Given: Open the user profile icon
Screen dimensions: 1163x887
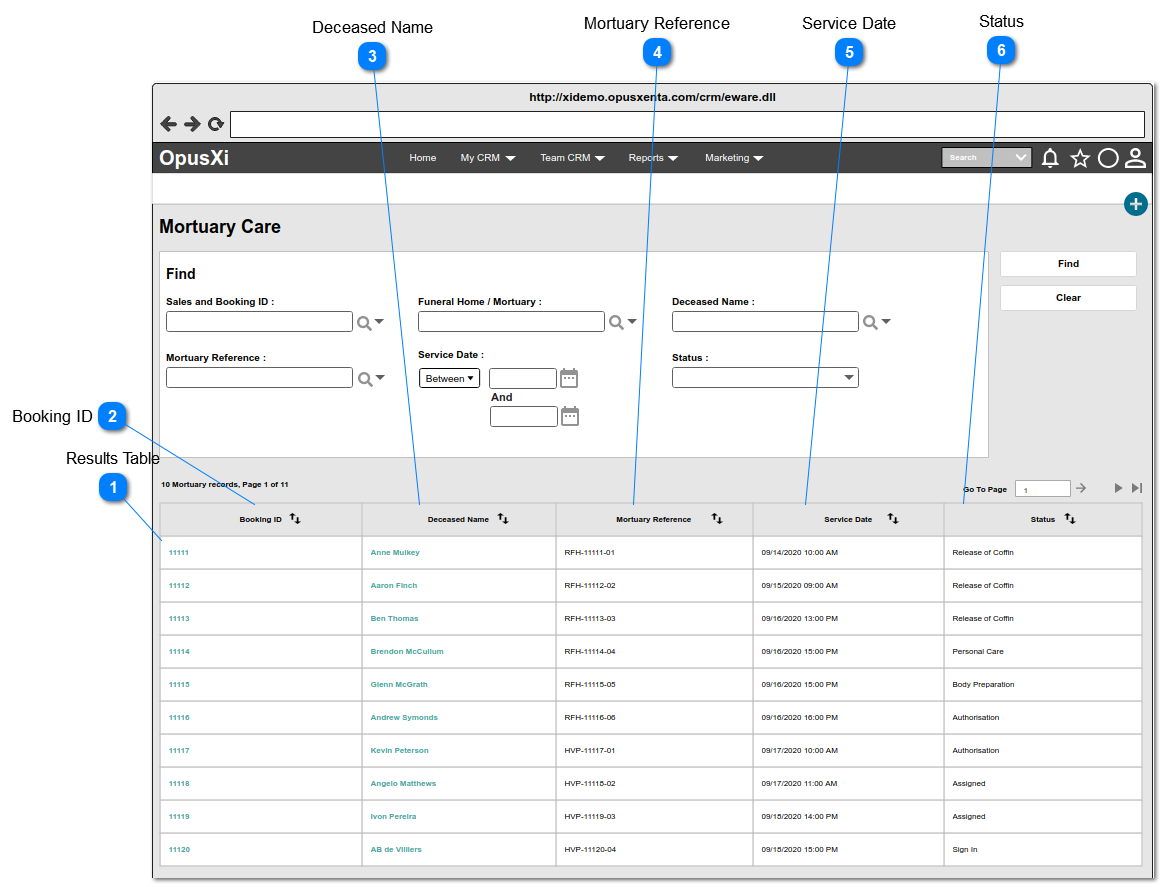Looking at the screenshot, I should pos(1136,158).
